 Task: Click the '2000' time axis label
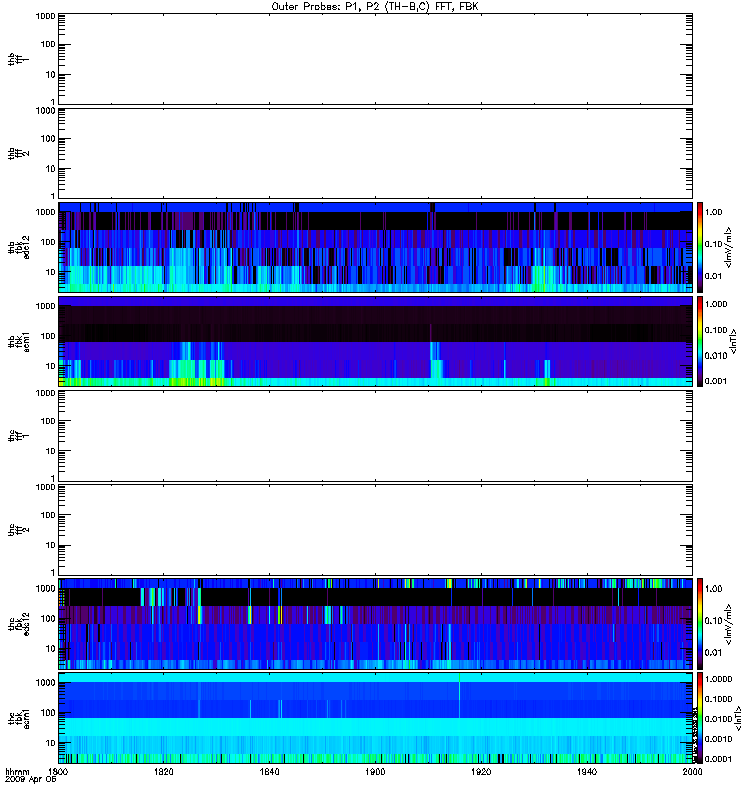tap(692, 772)
